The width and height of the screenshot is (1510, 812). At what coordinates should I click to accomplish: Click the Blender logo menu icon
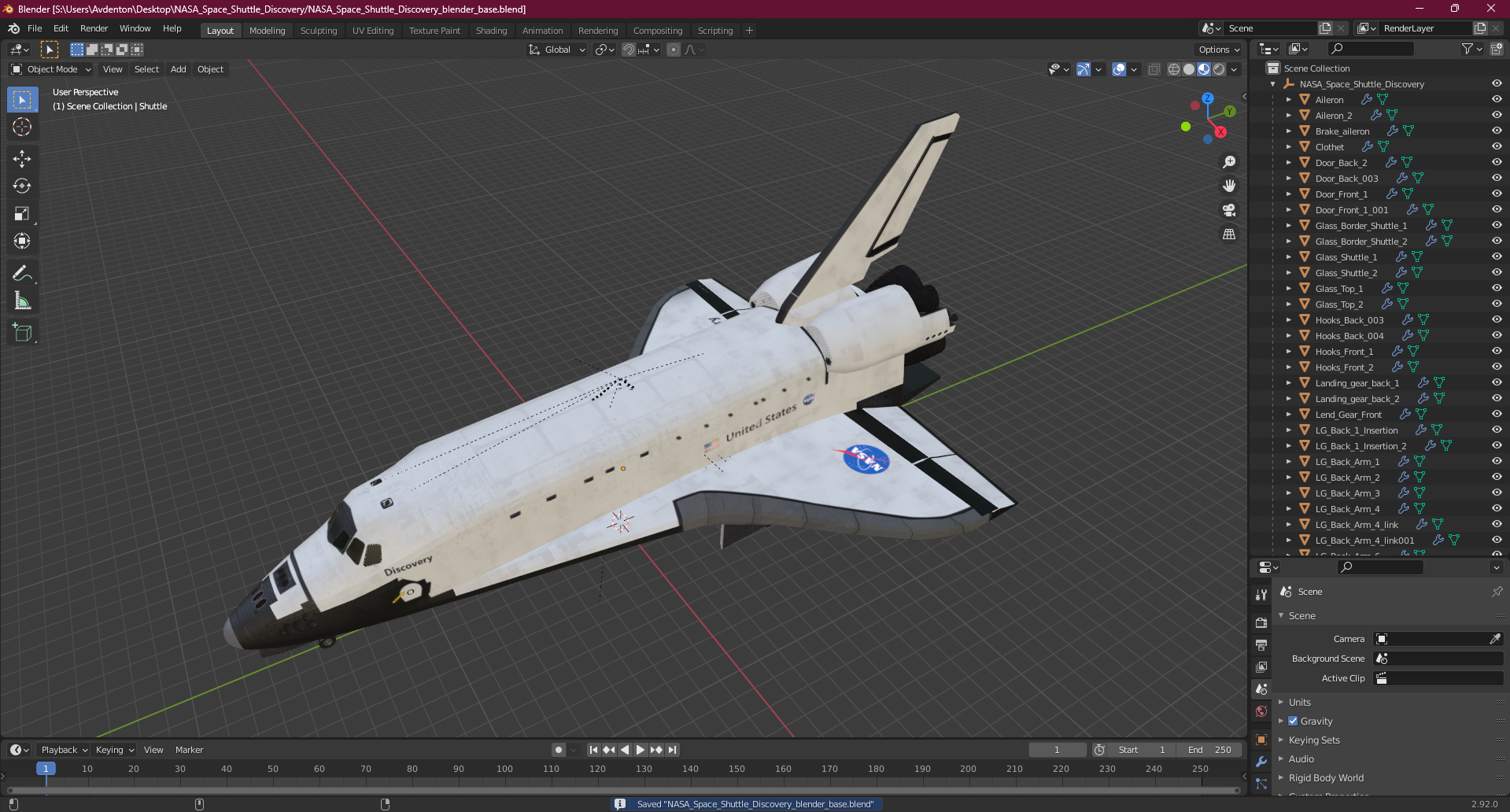(13, 28)
